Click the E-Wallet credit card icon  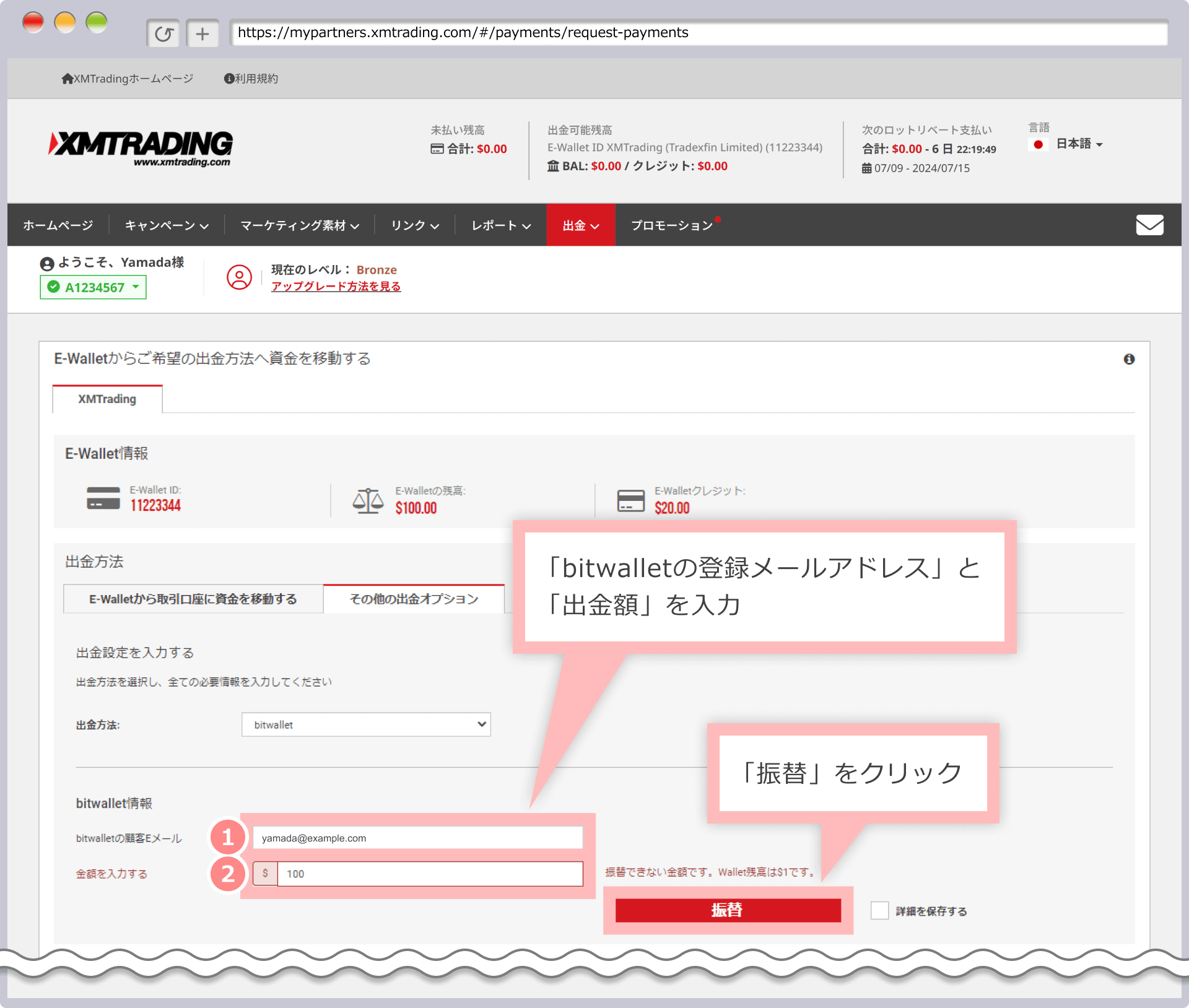tap(631, 500)
